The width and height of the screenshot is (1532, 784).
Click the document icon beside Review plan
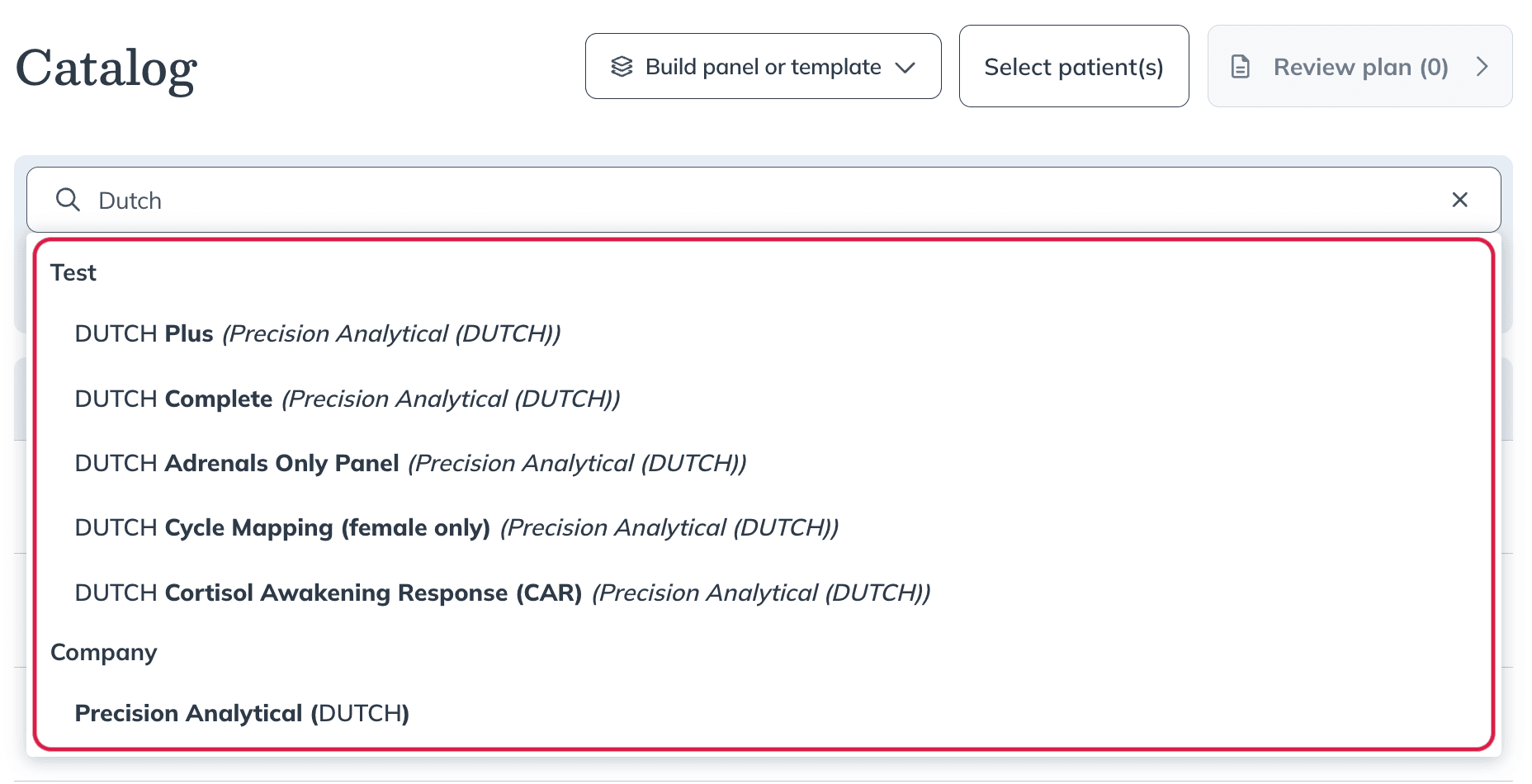(1240, 67)
